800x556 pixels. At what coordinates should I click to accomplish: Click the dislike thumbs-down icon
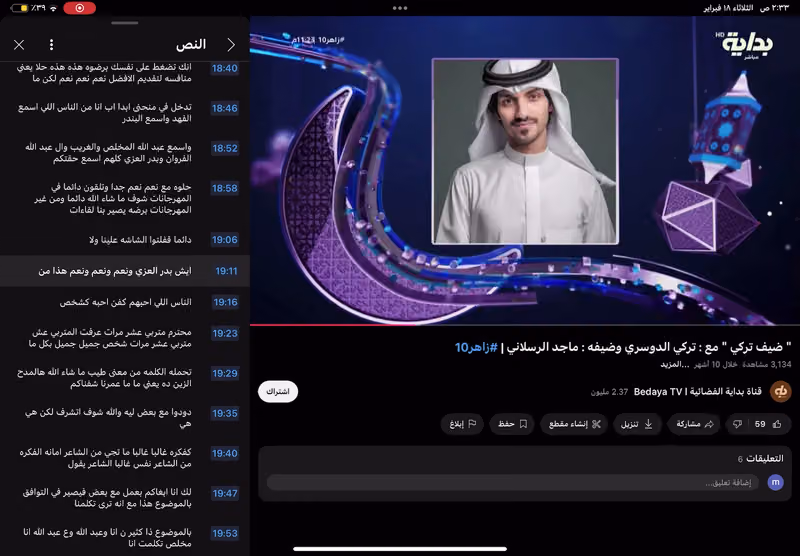pos(737,424)
